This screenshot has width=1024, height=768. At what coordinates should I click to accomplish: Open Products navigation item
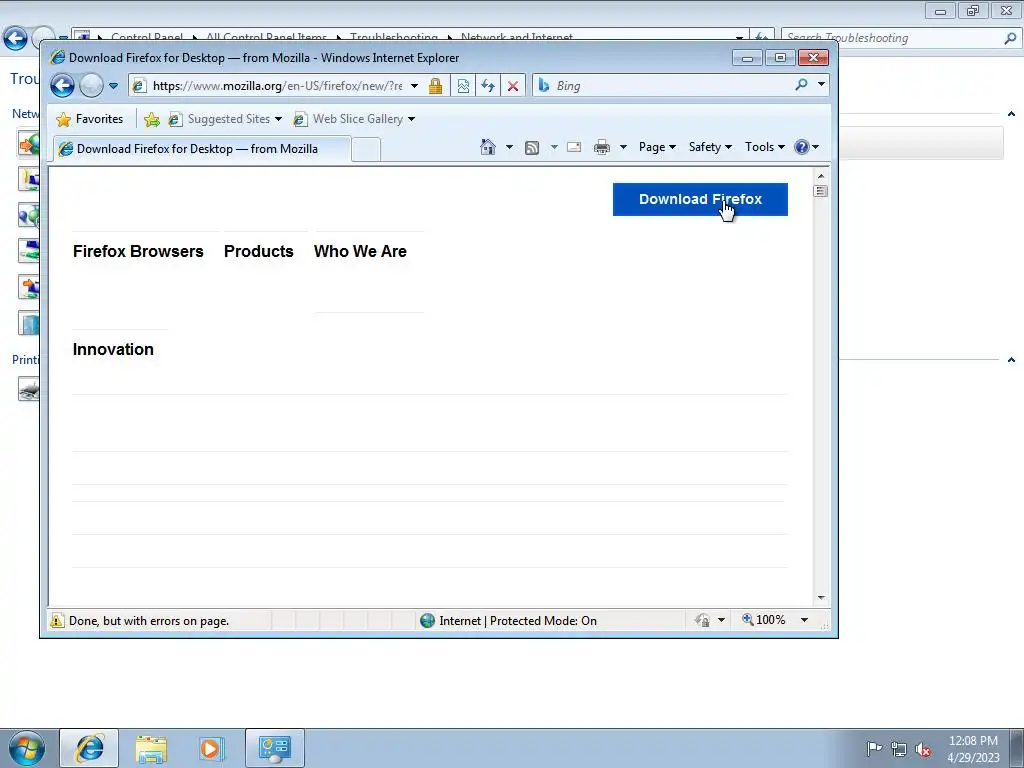[x=259, y=251]
